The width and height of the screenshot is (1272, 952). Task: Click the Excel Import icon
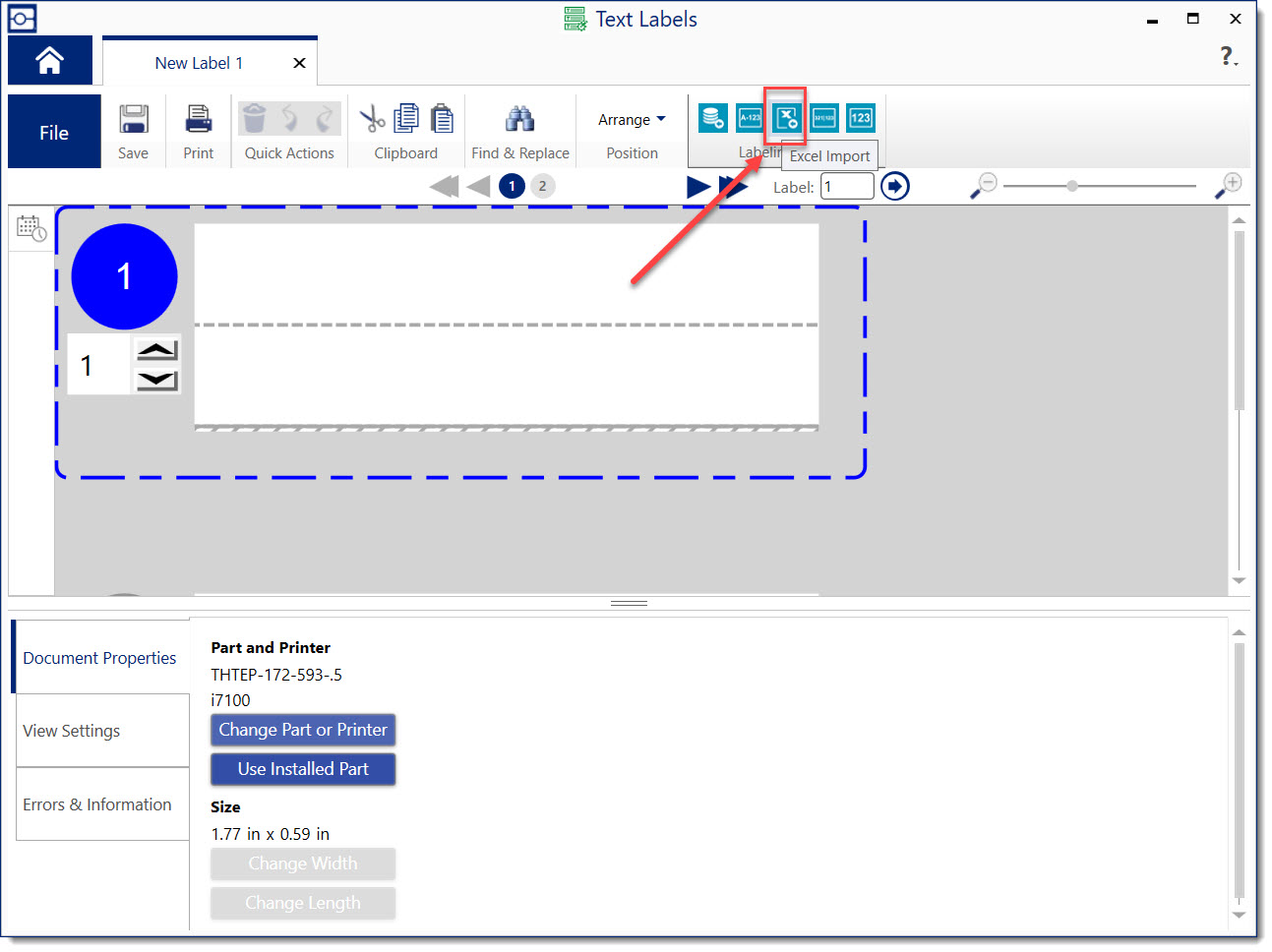tap(786, 118)
